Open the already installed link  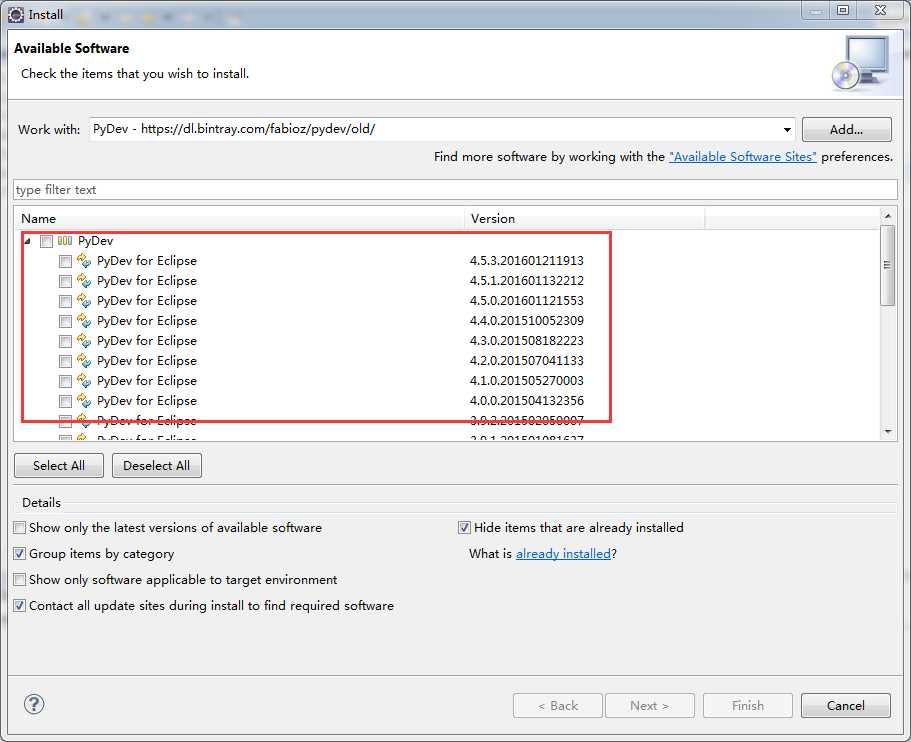pos(563,554)
